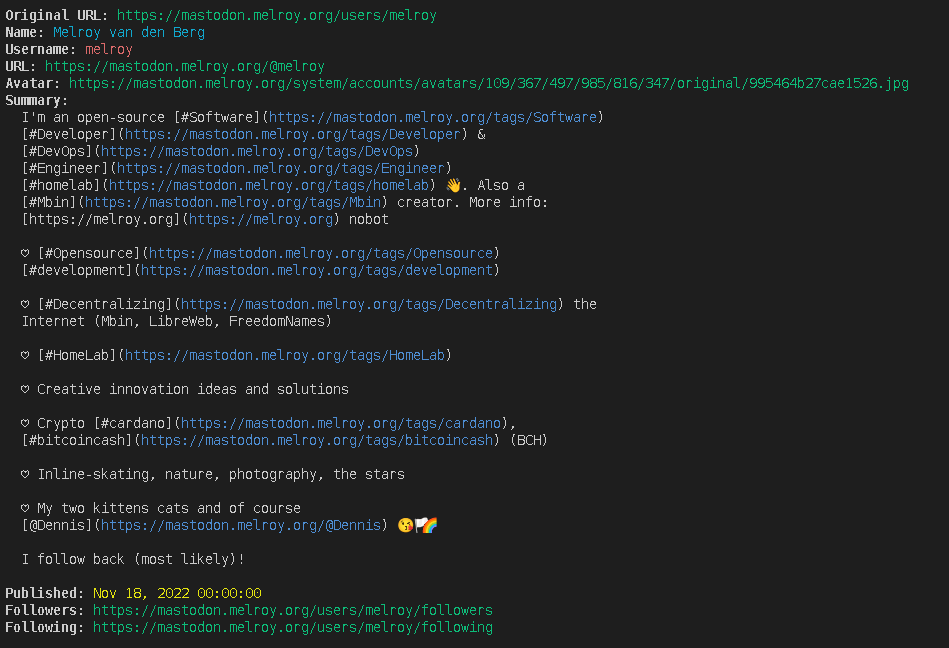Click the heart before [#Opensource]
Image resolution: width=949 pixels, height=648 pixels.
coord(25,253)
